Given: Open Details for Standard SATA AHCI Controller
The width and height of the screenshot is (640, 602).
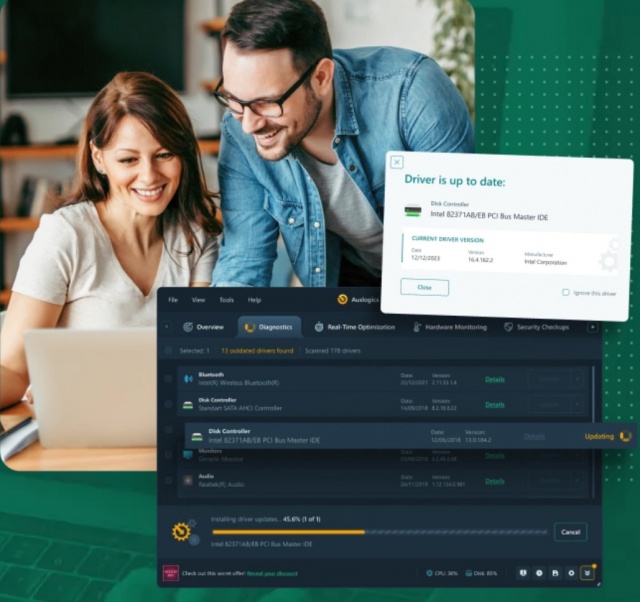Looking at the screenshot, I should 494,404.
